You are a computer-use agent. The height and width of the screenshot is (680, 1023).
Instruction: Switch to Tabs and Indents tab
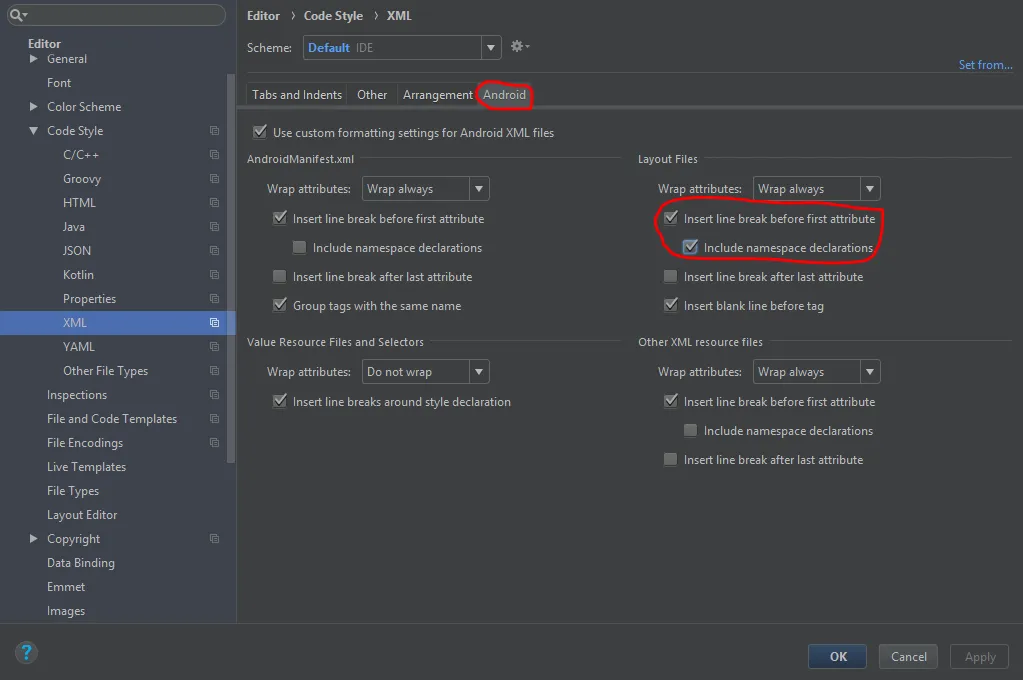297,95
